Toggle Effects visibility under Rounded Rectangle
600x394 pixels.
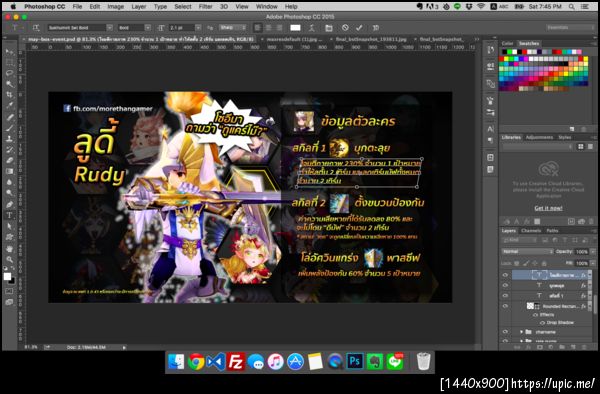click(x=535, y=314)
